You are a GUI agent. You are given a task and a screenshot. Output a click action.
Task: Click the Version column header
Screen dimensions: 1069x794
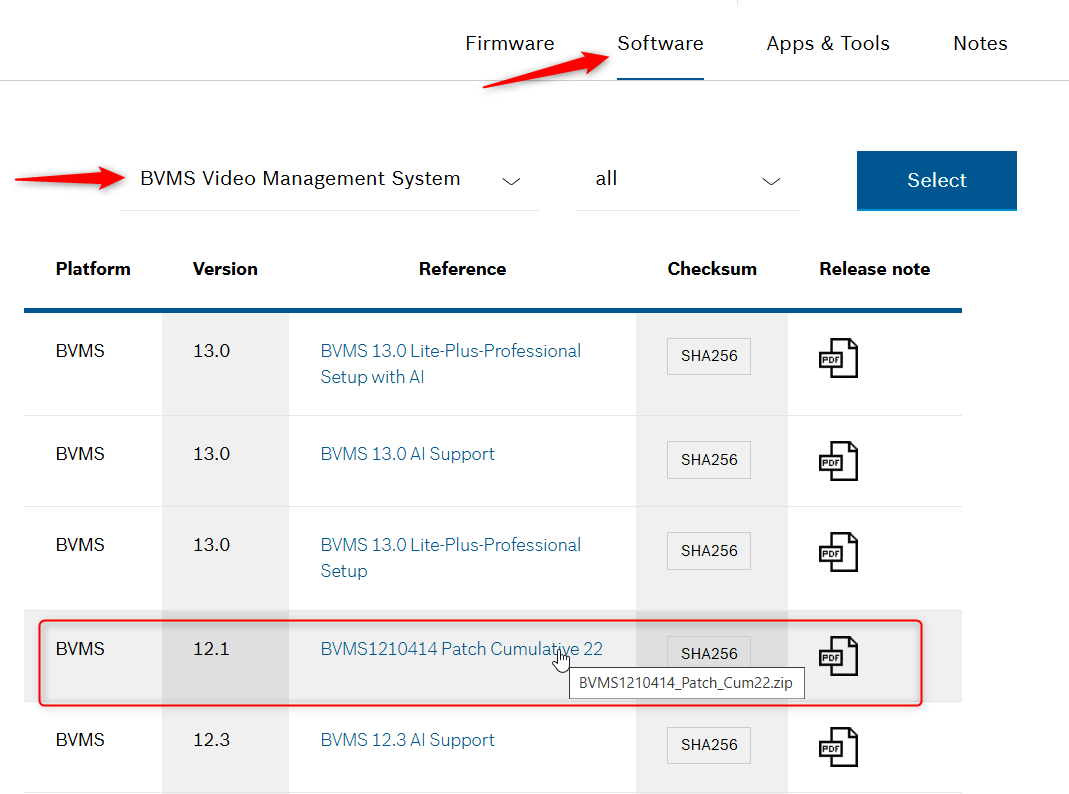[225, 269]
